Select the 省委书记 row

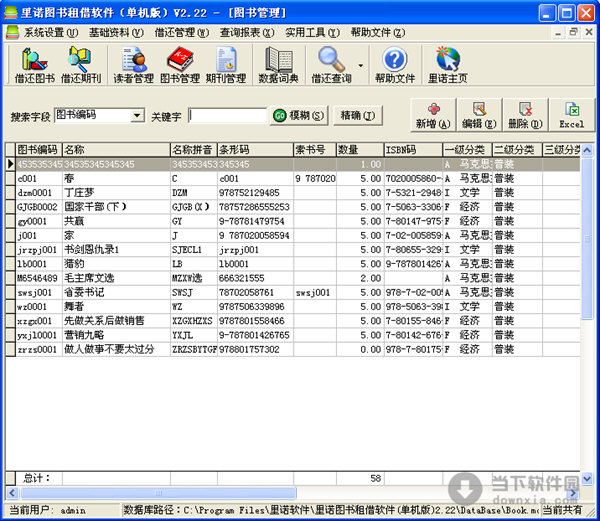click(x=293, y=293)
